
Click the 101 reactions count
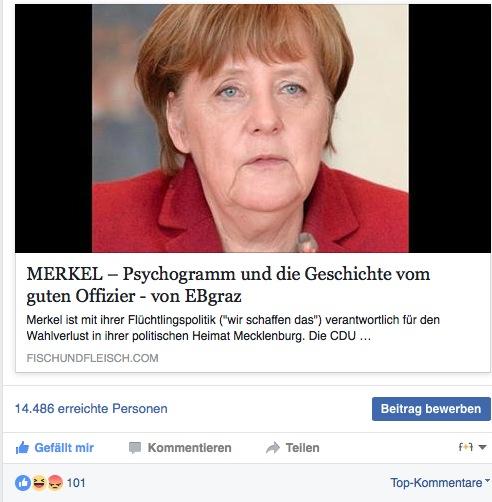pos(76,483)
